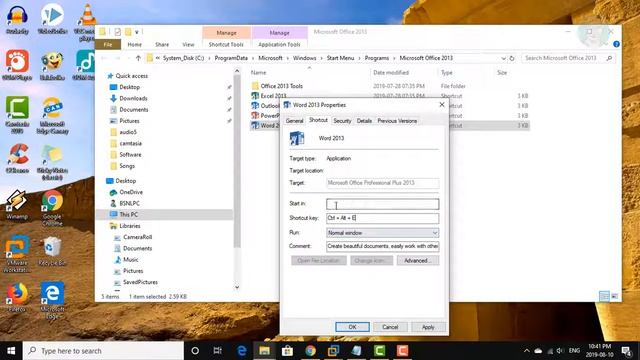
Task: Open the VMware Workstation desktop icon
Action: tap(17, 254)
